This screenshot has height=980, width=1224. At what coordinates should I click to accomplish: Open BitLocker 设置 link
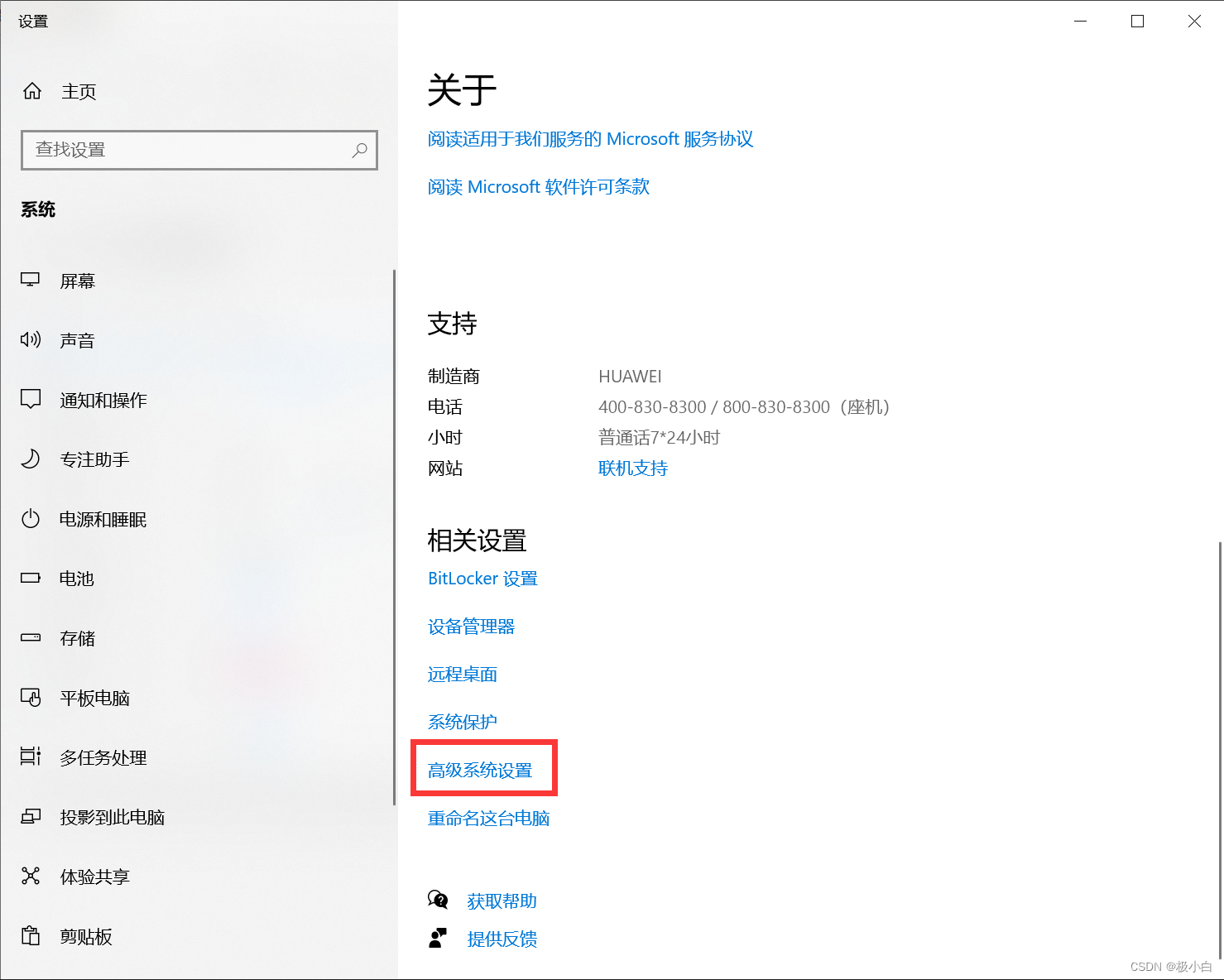pos(482,579)
